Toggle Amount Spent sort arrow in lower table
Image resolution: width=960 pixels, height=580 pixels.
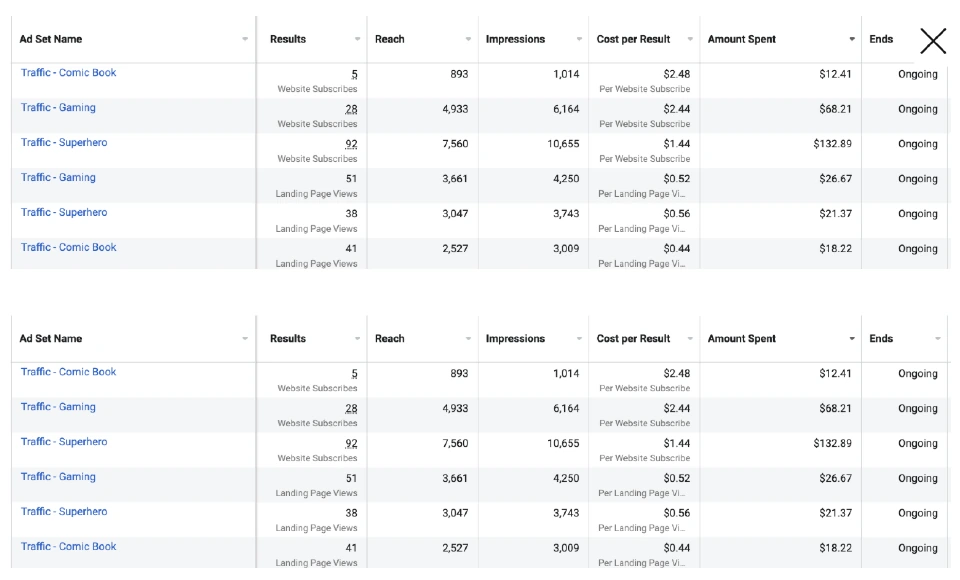tap(852, 339)
